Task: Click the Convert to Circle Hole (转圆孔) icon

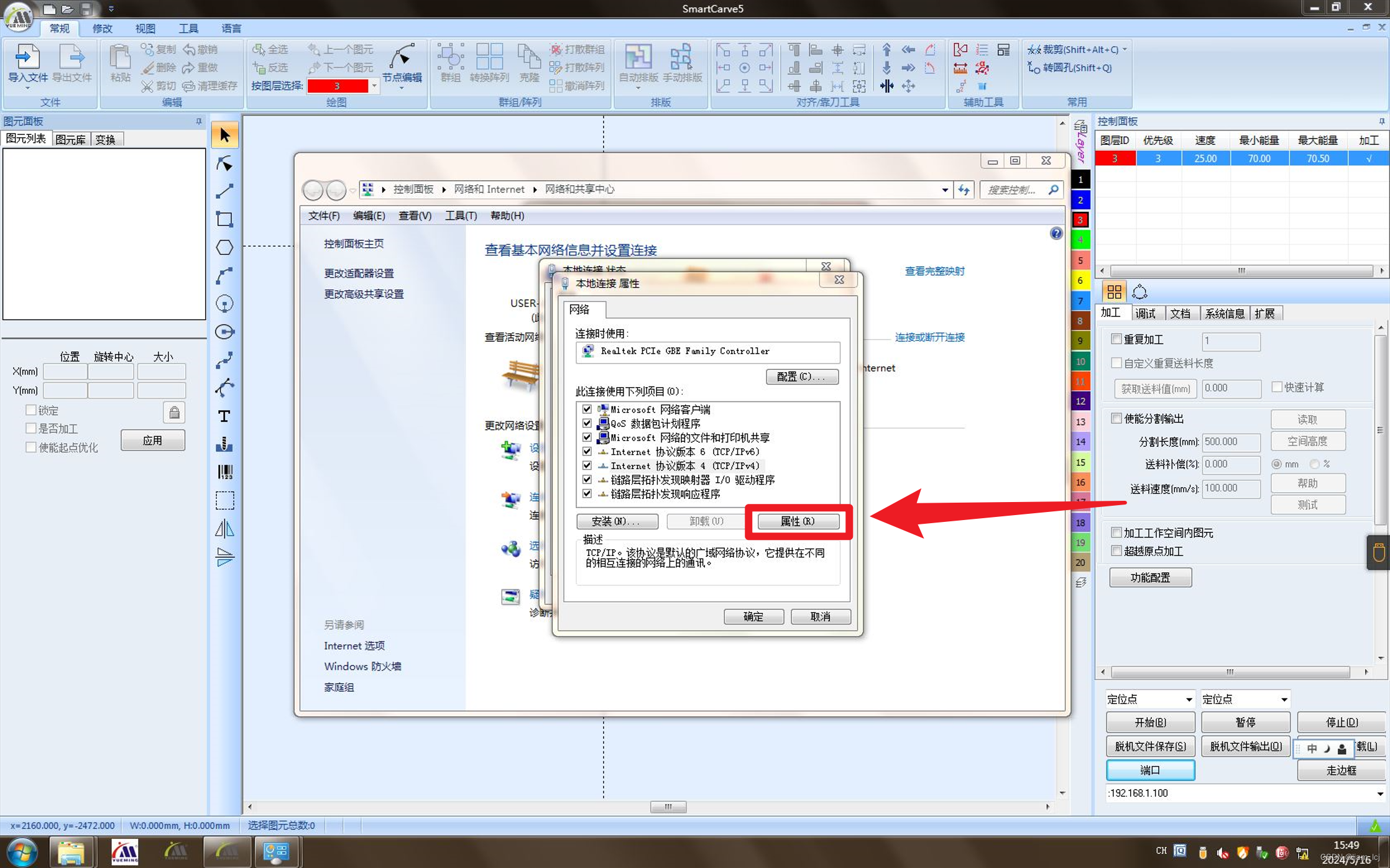Action: click(1033, 68)
